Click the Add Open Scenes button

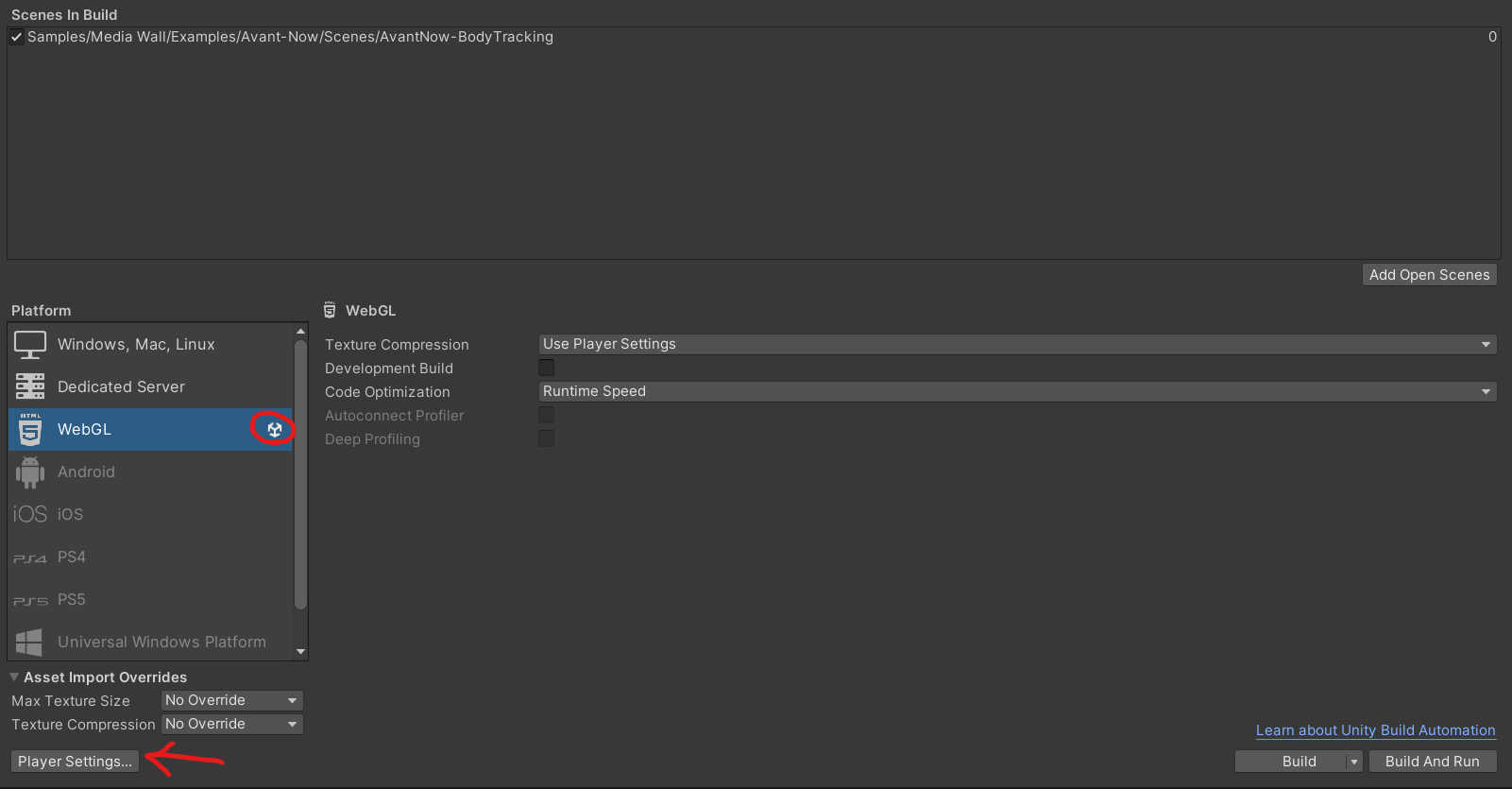point(1430,275)
